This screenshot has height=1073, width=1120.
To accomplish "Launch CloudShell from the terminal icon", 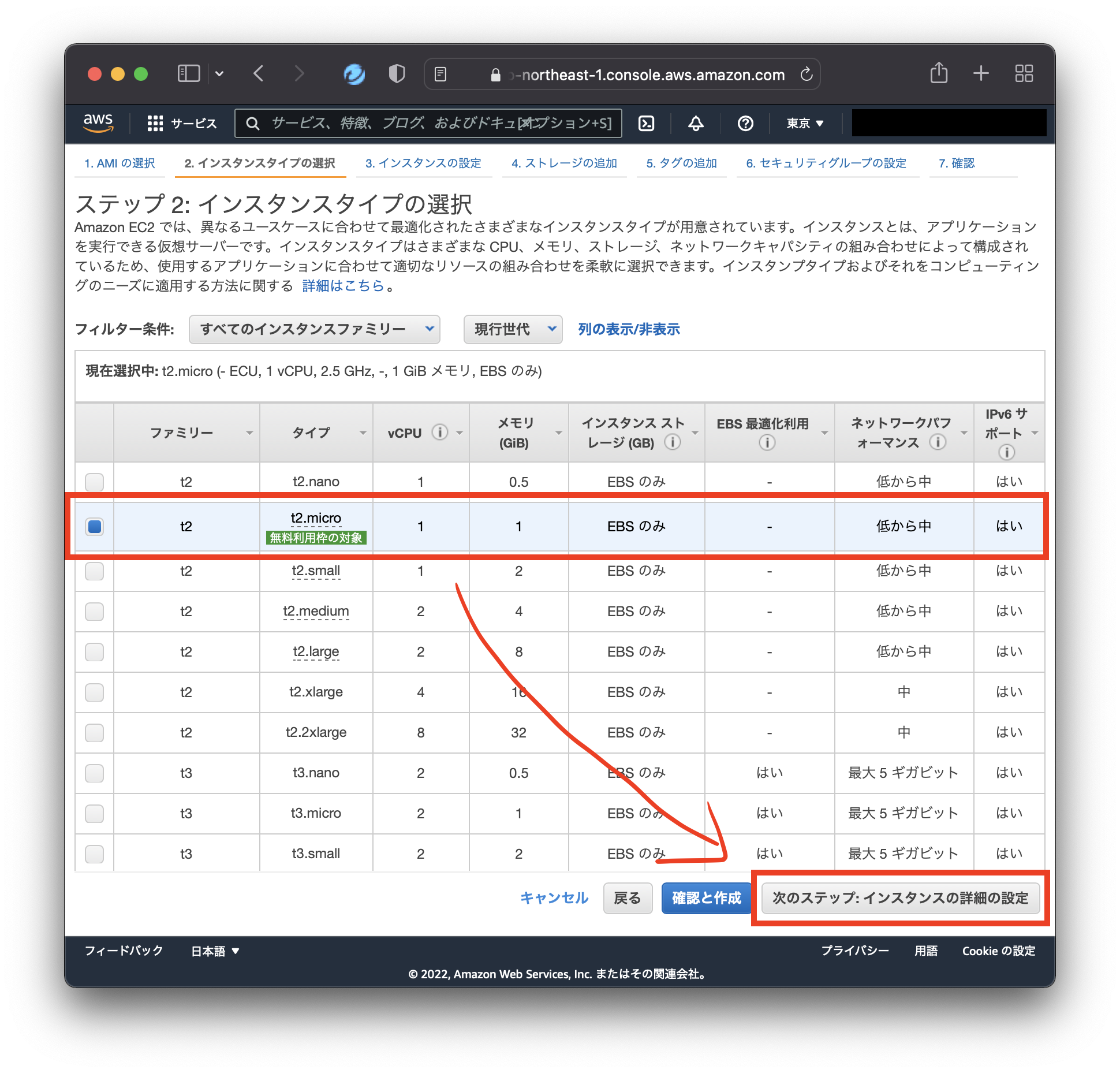I will click(647, 123).
